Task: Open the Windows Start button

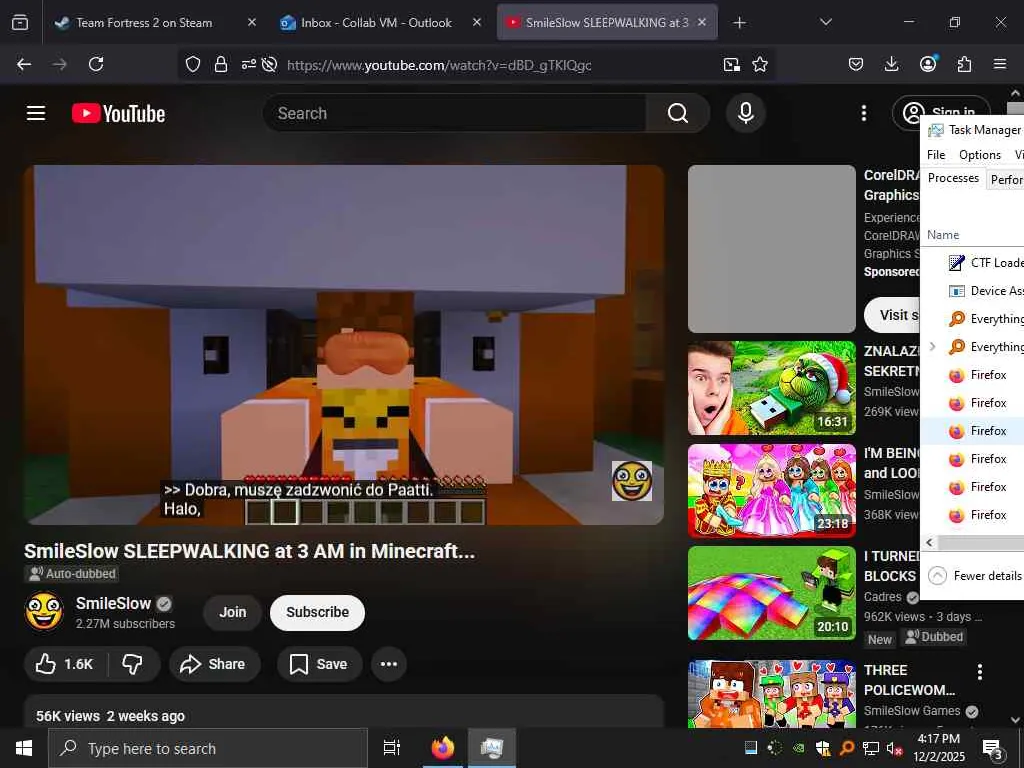Action: coord(24,748)
